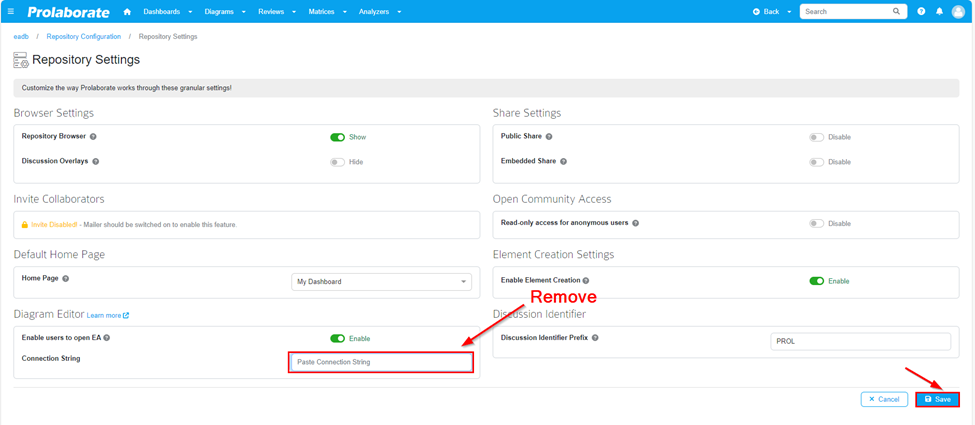Go to the home icon
The width and height of the screenshot is (975, 425).
tap(127, 11)
